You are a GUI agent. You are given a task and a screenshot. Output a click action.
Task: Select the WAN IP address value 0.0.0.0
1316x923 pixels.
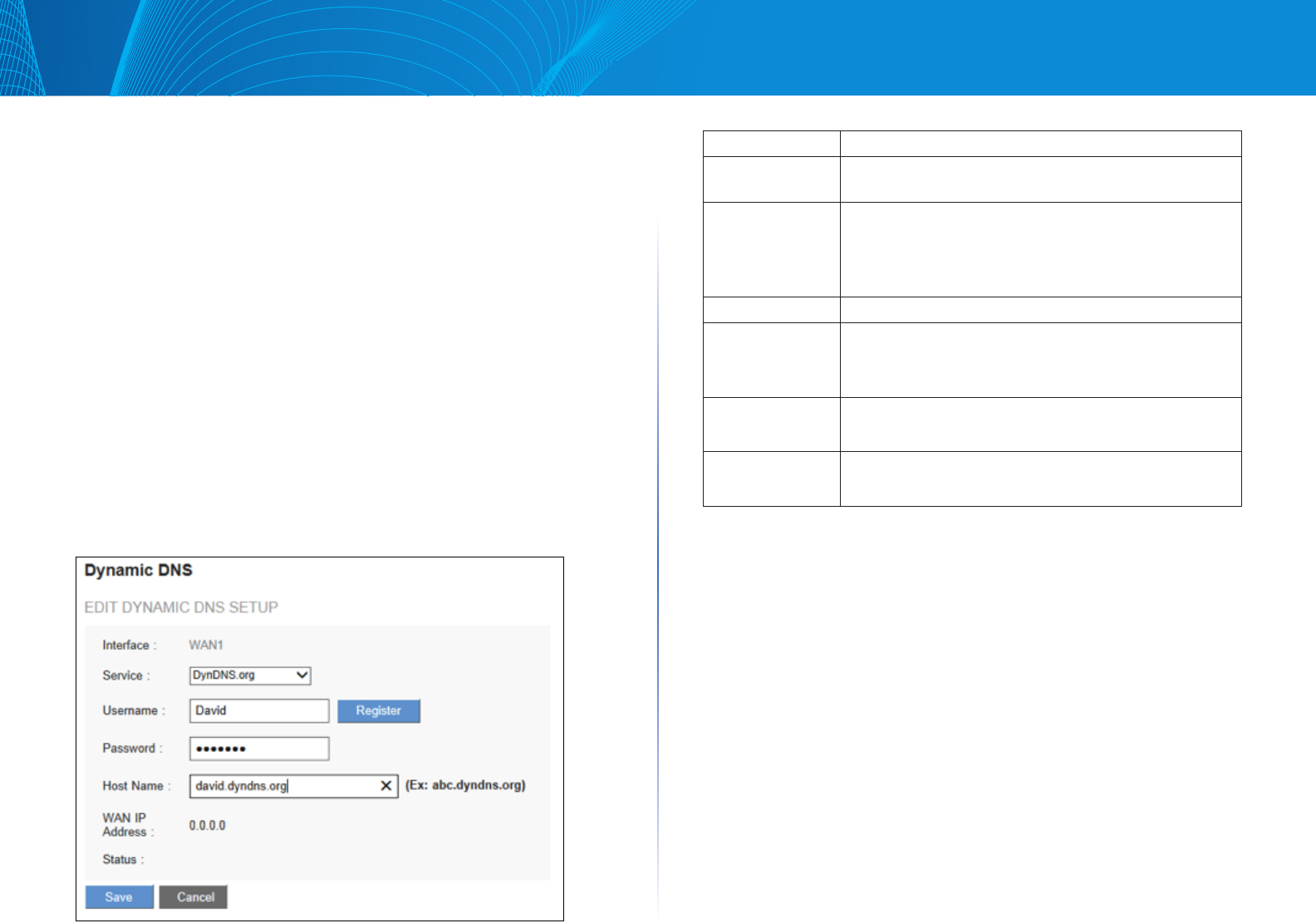coord(207,826)
